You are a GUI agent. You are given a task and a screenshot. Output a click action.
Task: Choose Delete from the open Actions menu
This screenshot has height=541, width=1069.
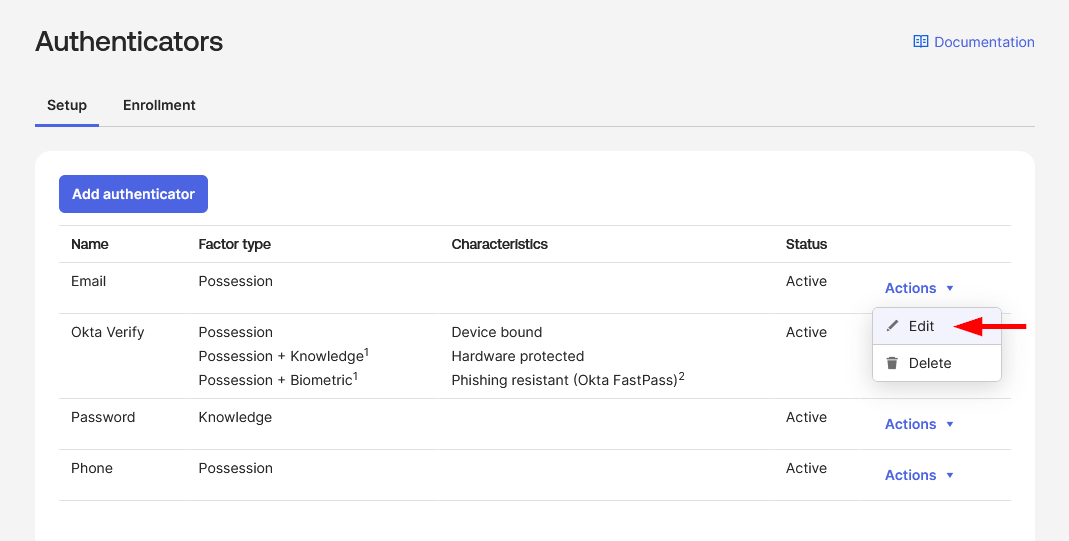(929, 363)
